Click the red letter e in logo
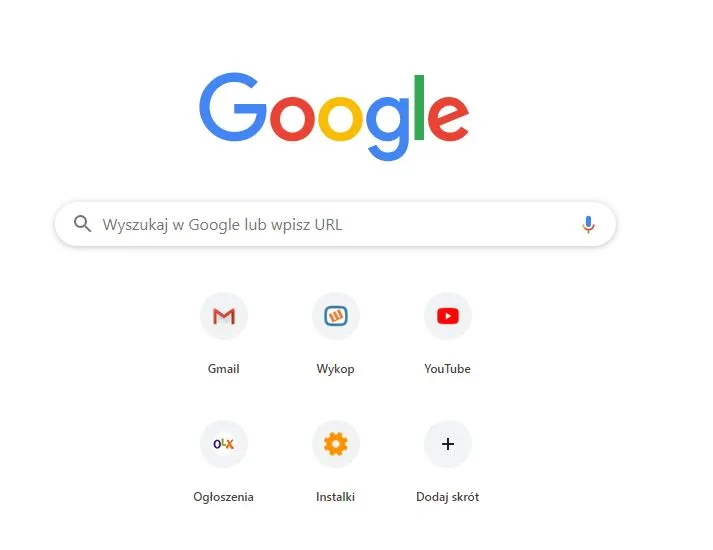Screen dimensions: 713x550 click(x=448, y=119)
